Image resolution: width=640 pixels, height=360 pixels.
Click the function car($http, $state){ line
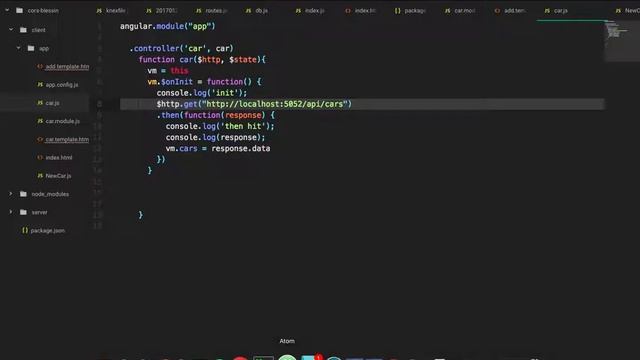pyautogui.click(x=202, y=60)
